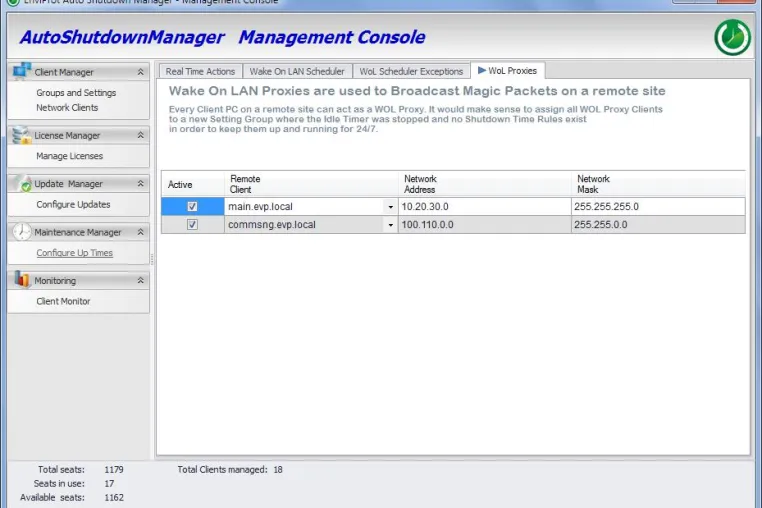The width and height of the screenshot is (762, 508).
Task: Click the Client Manager network icon
Action: coord(22,71)
